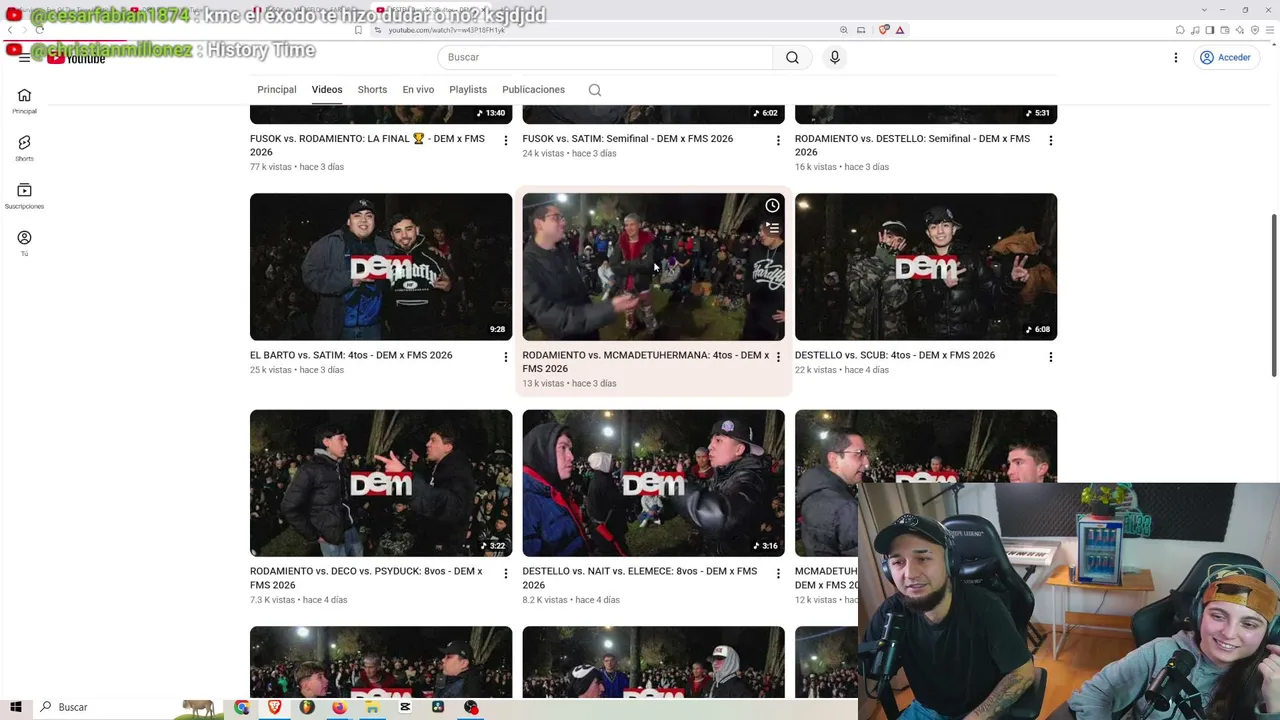1280x720 pixels.
Task: Start voice search with microphone icon
Action: coord(835,57)
